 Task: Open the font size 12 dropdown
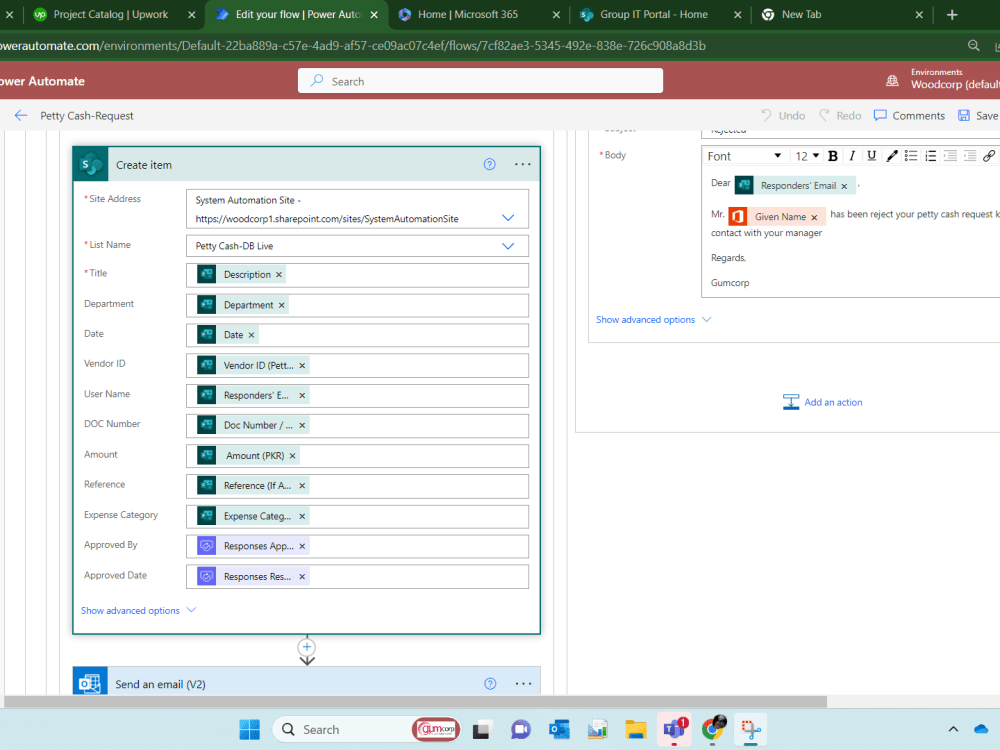(x=807, y=156)
